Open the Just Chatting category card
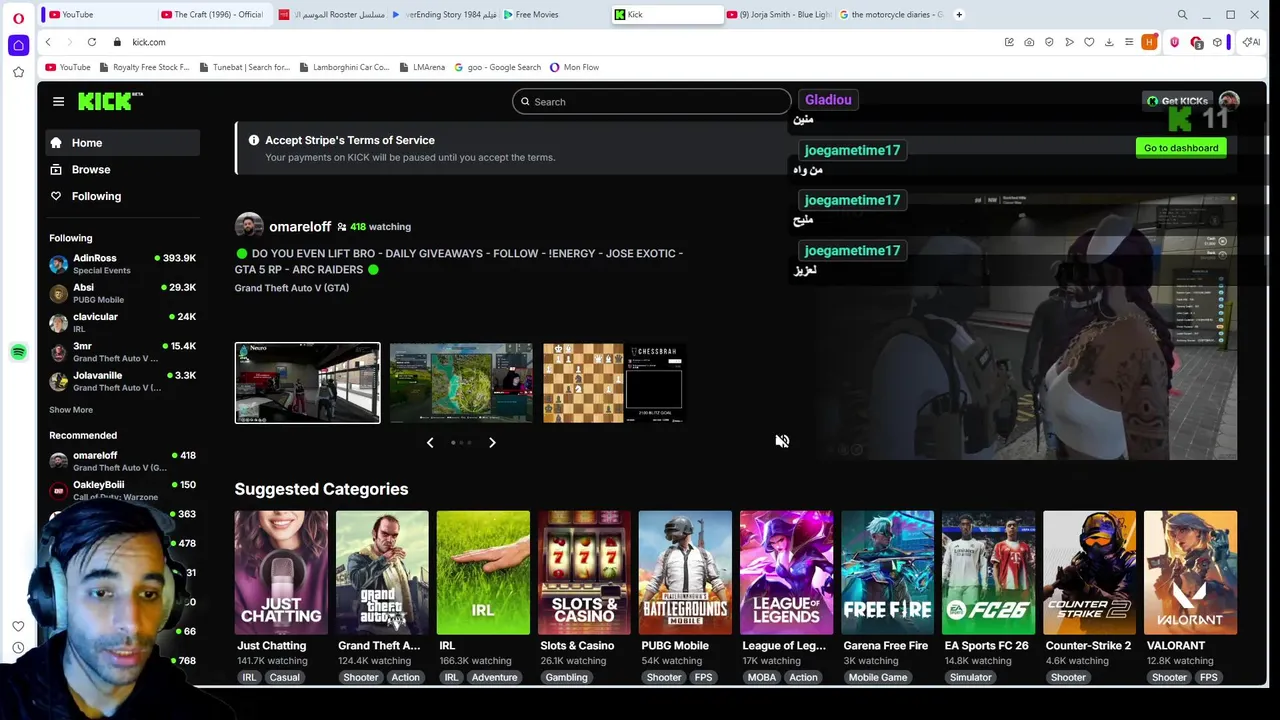Image resolution: width=1280 pixels, height=720 pixels. coord(281,573)
